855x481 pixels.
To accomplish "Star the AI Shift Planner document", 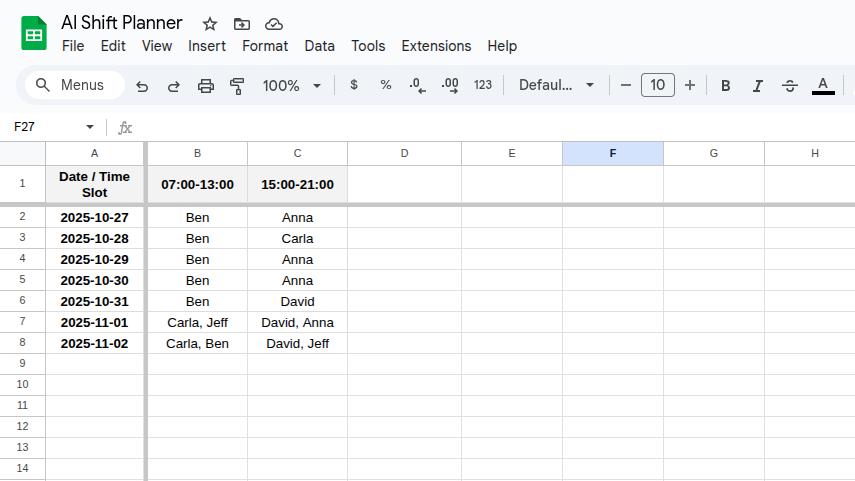I will pyautogui.click(x=209, y=24).
